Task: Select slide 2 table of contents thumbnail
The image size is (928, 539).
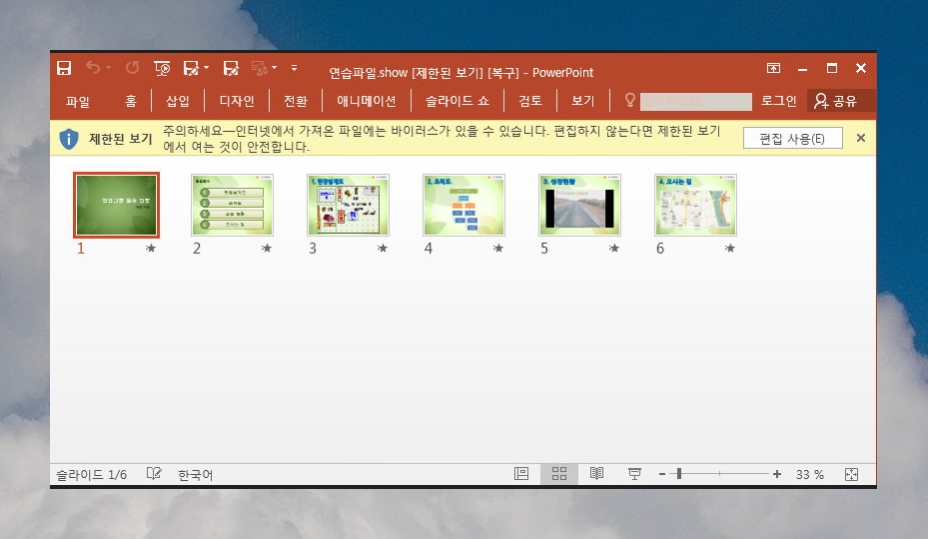Action: tap(233, 205)
